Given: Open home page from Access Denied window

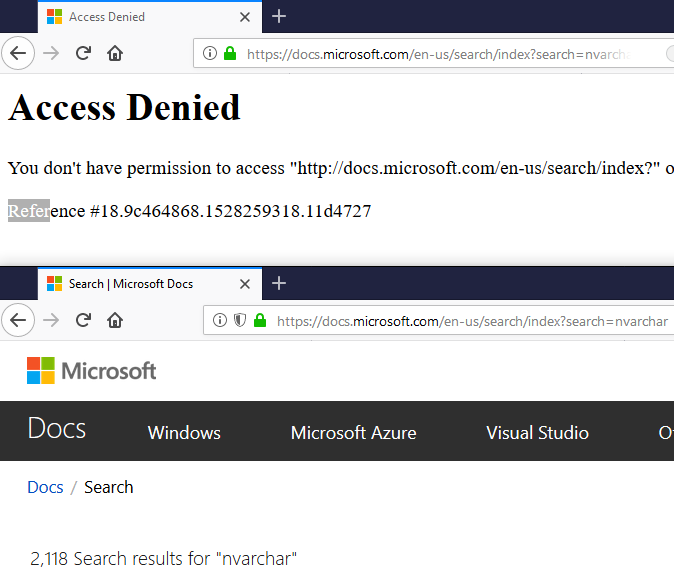Looking at the screenshot, I should [115, 53].
